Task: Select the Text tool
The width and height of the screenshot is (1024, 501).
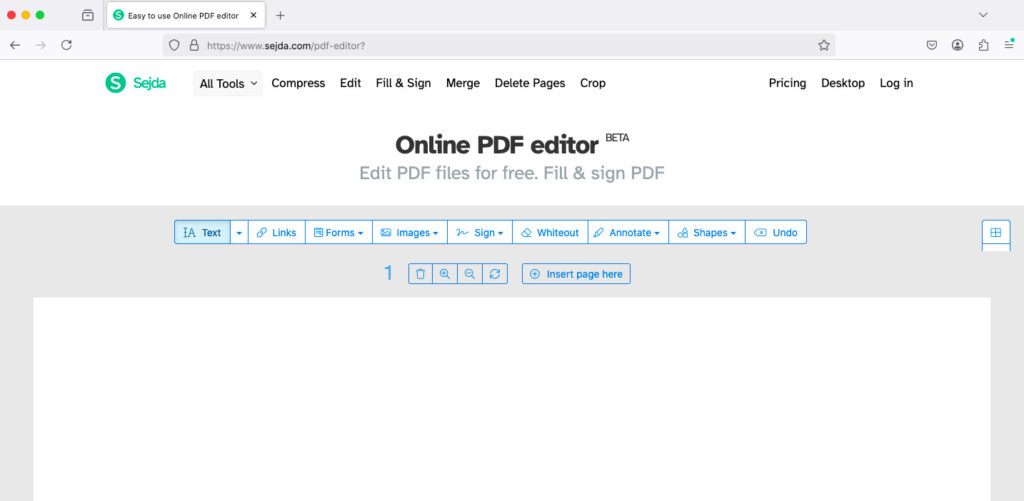Action: [x=202, y=232]
